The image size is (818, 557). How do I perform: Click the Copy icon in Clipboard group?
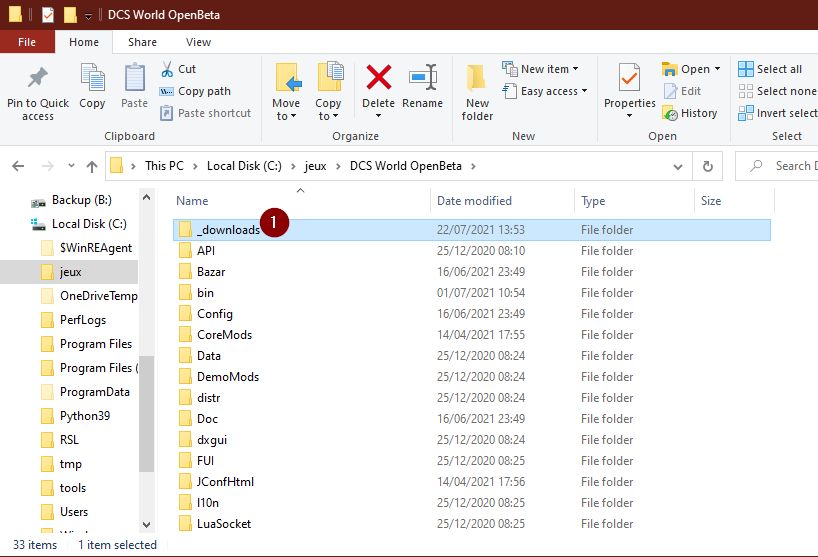tap(92, 79)
